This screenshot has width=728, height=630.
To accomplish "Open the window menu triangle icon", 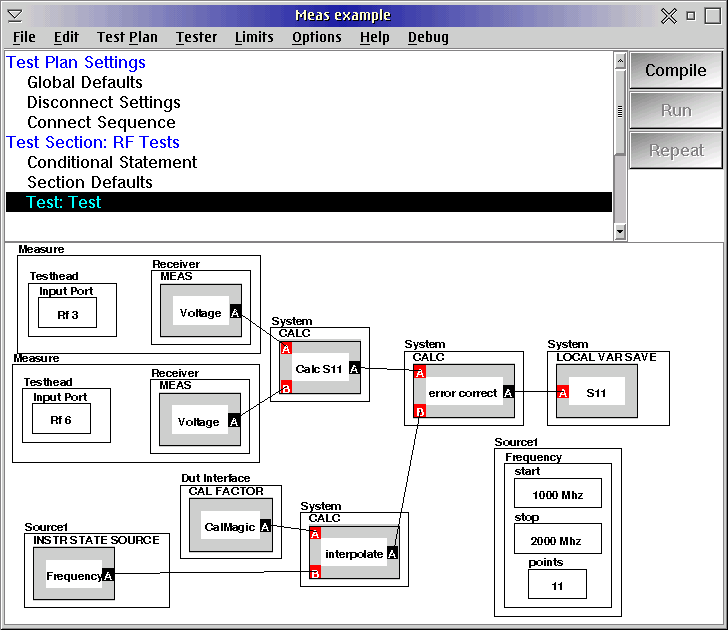I will [x=15, y=16].
